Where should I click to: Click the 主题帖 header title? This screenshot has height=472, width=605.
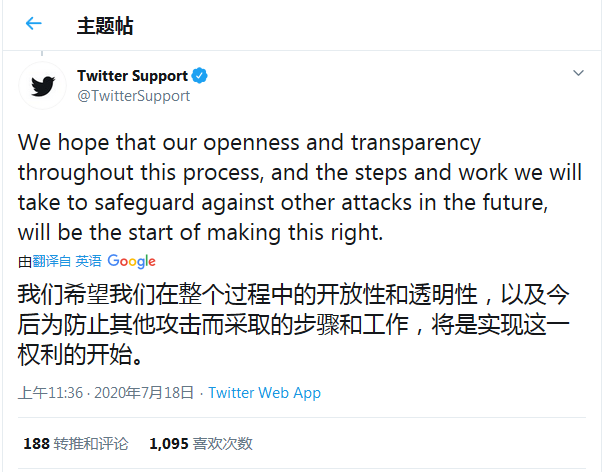[104, 25]
